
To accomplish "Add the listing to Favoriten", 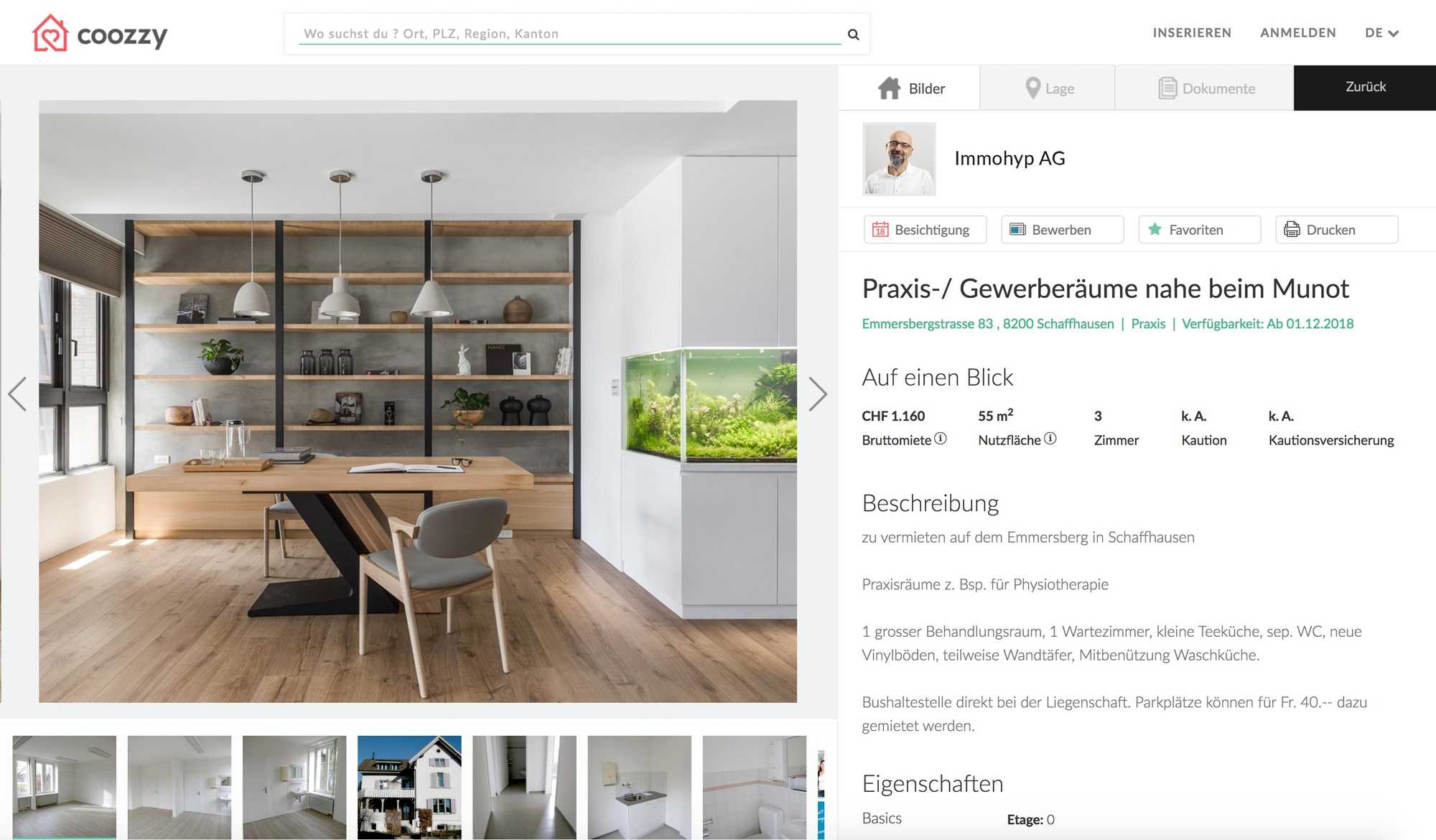I will [x=1199, y=230].
